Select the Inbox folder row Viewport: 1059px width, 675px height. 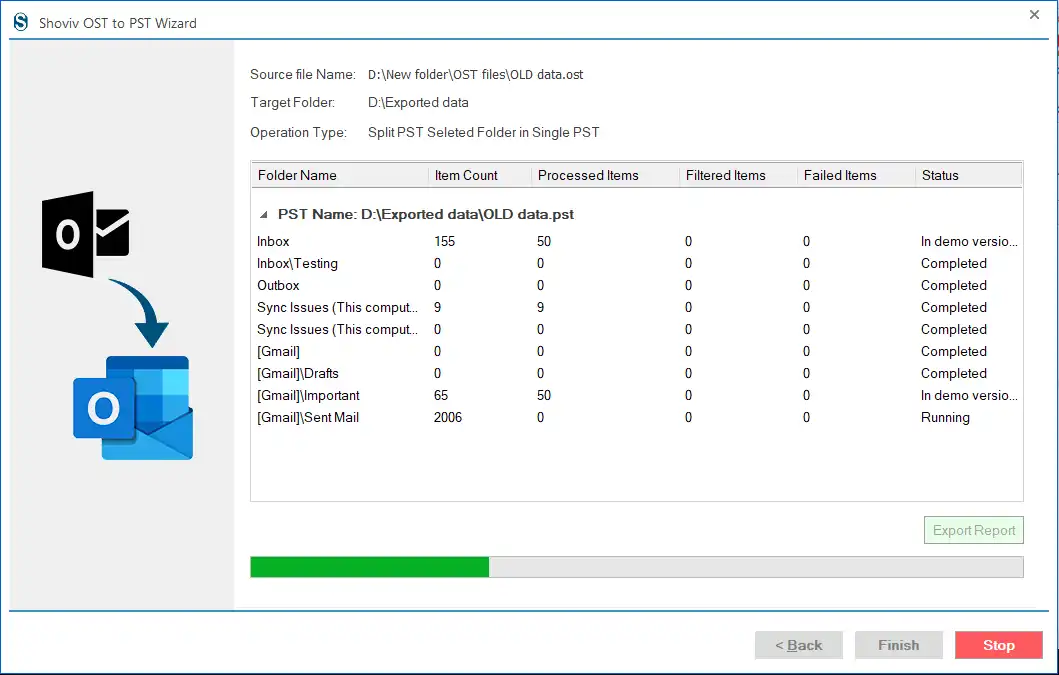(636, 241)
